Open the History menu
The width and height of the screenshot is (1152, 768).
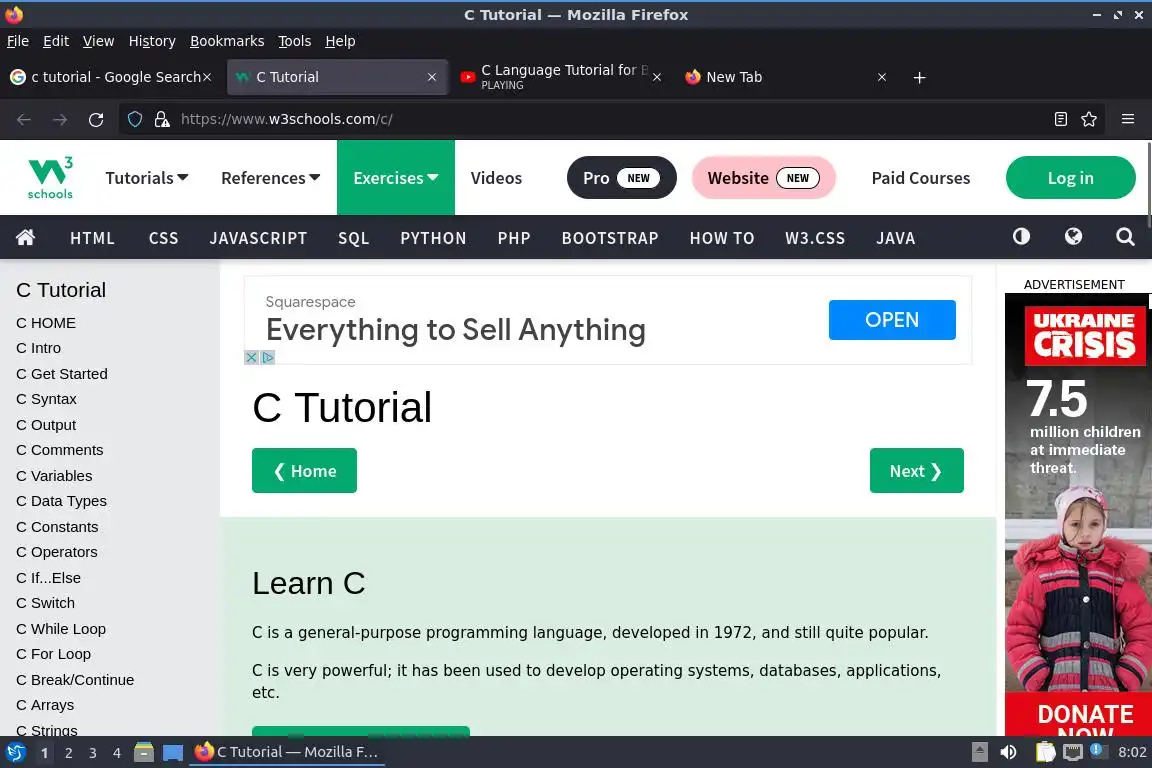click(x=152, y=41)
